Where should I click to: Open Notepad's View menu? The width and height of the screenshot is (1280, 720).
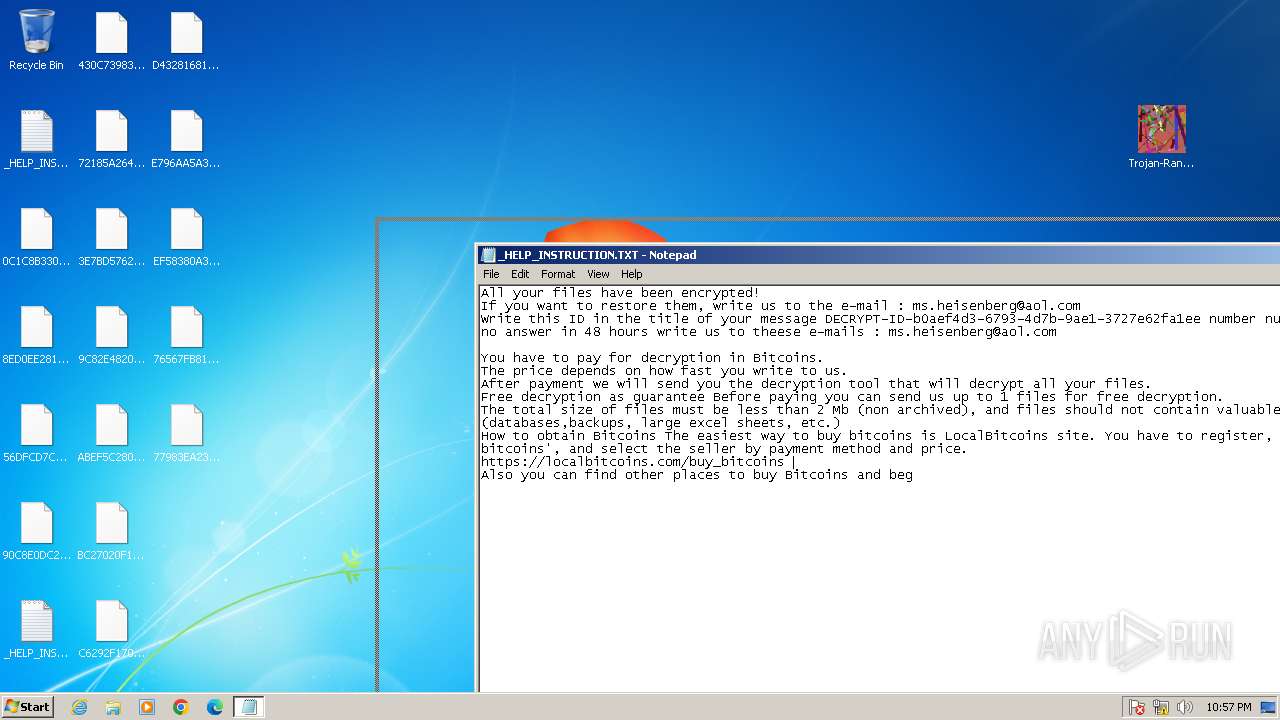coord(598,274)
